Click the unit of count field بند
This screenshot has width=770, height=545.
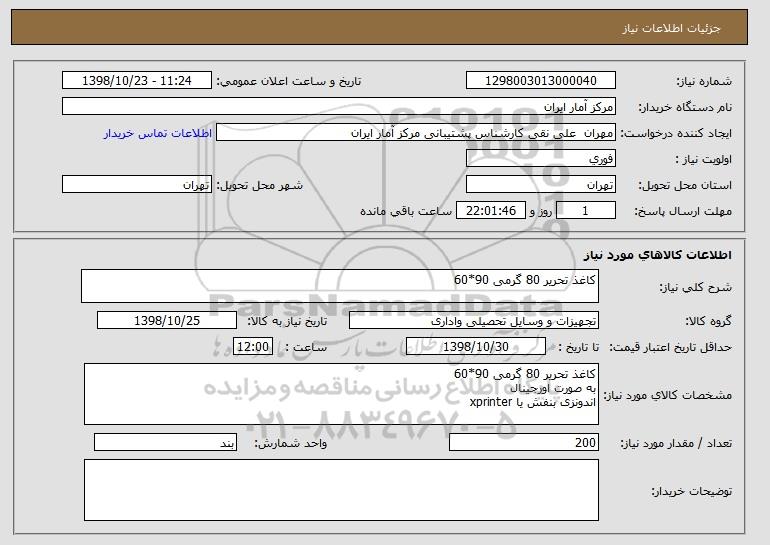(165, 442)
